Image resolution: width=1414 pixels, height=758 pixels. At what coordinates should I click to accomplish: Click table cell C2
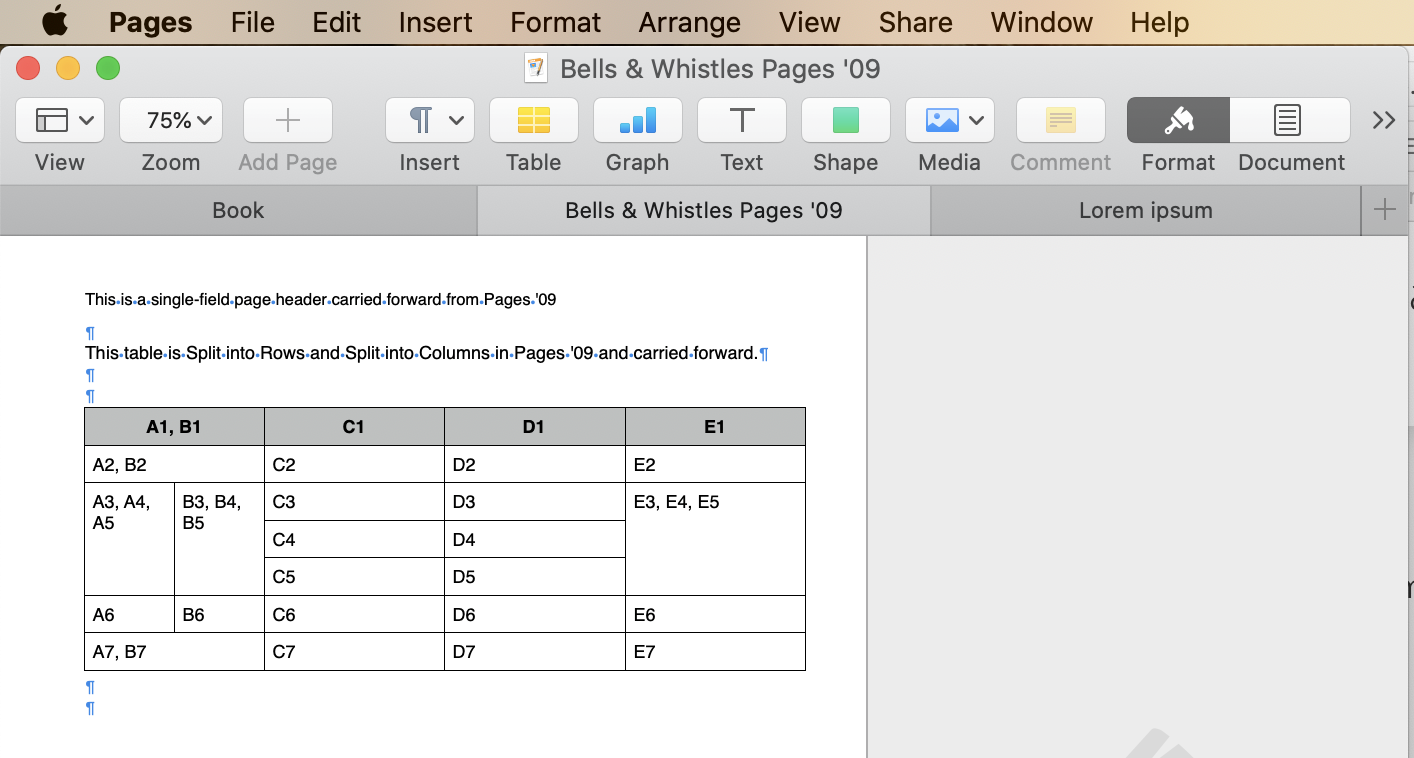tap(354, 464)
